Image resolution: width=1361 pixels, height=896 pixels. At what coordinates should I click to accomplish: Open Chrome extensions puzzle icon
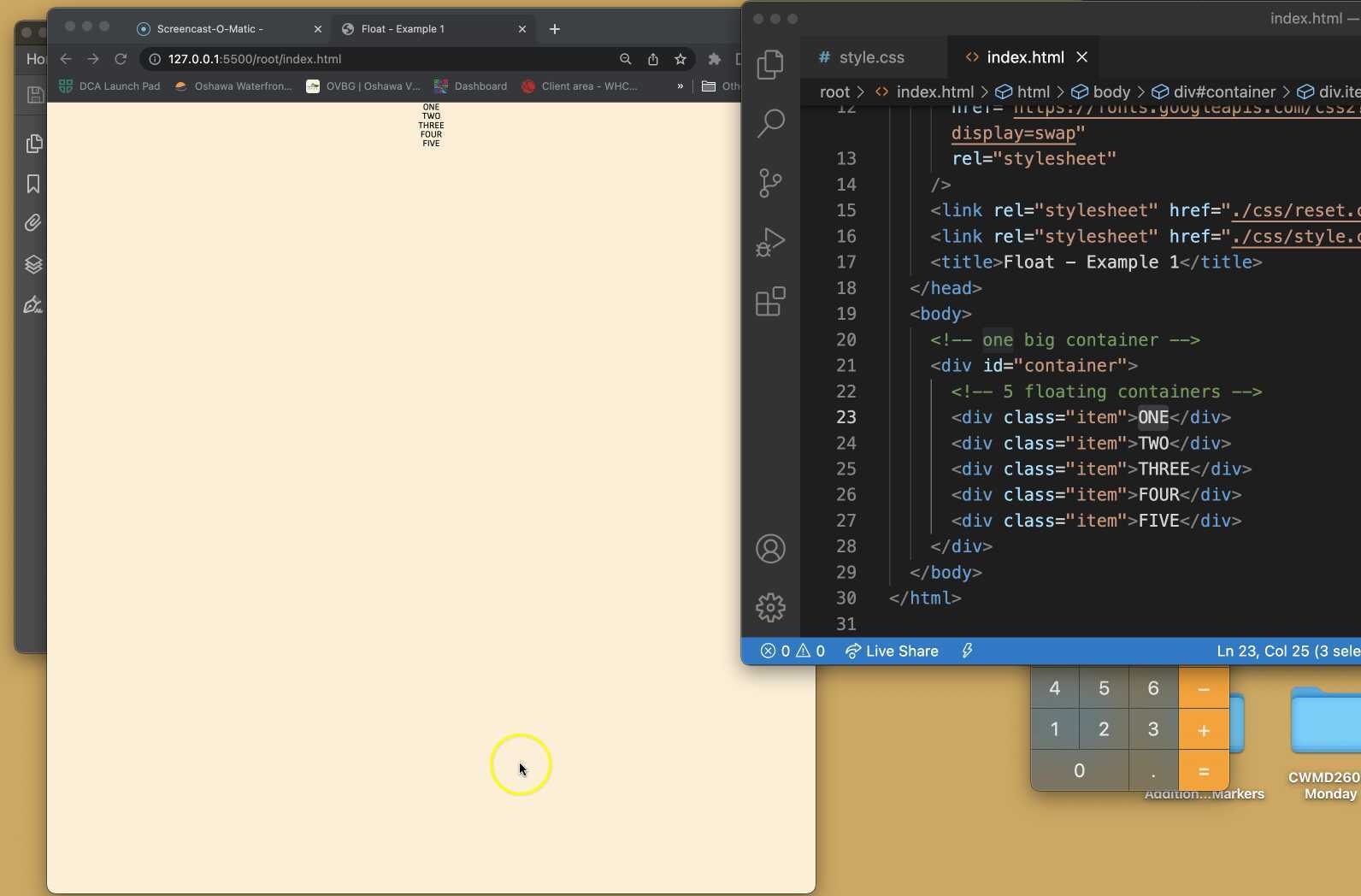coord(715,59)
